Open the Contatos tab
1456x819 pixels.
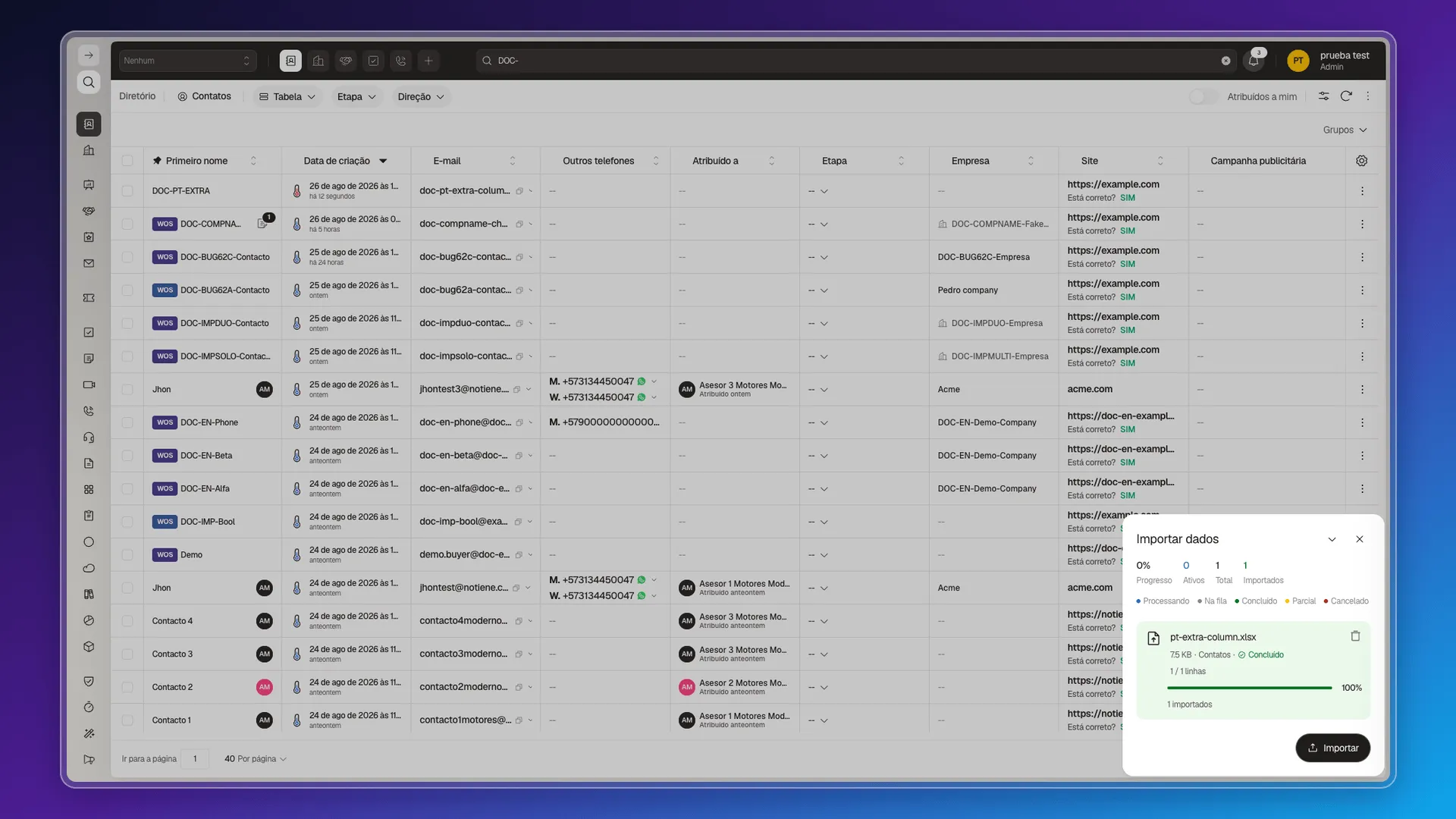(204, 96)
